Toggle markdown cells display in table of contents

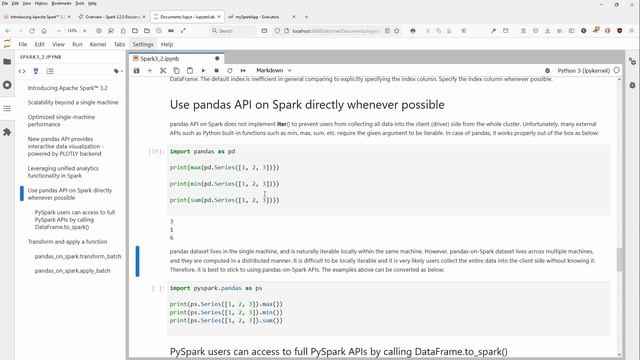point(36,71)
